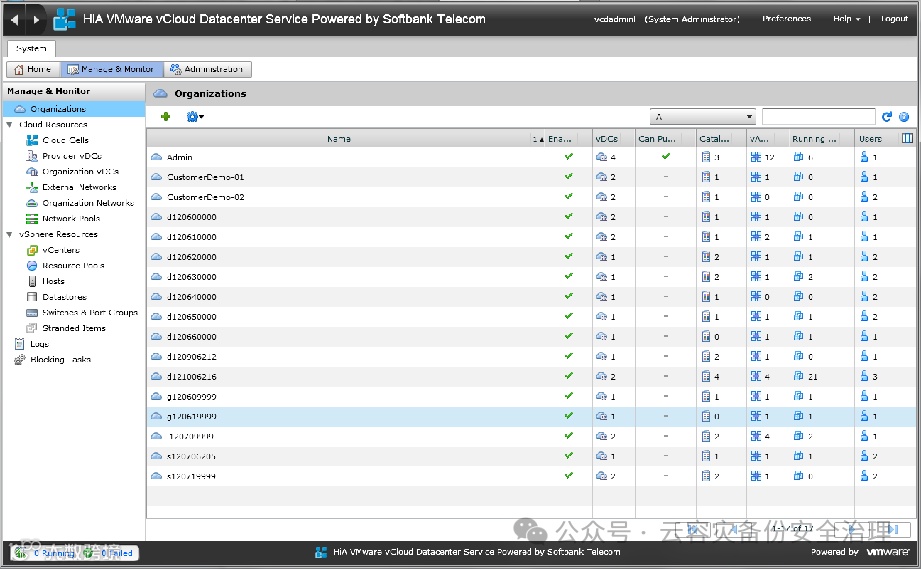921x569 pixels.
Task: Click the green add organization plus icon
Action: coord(166,116)
